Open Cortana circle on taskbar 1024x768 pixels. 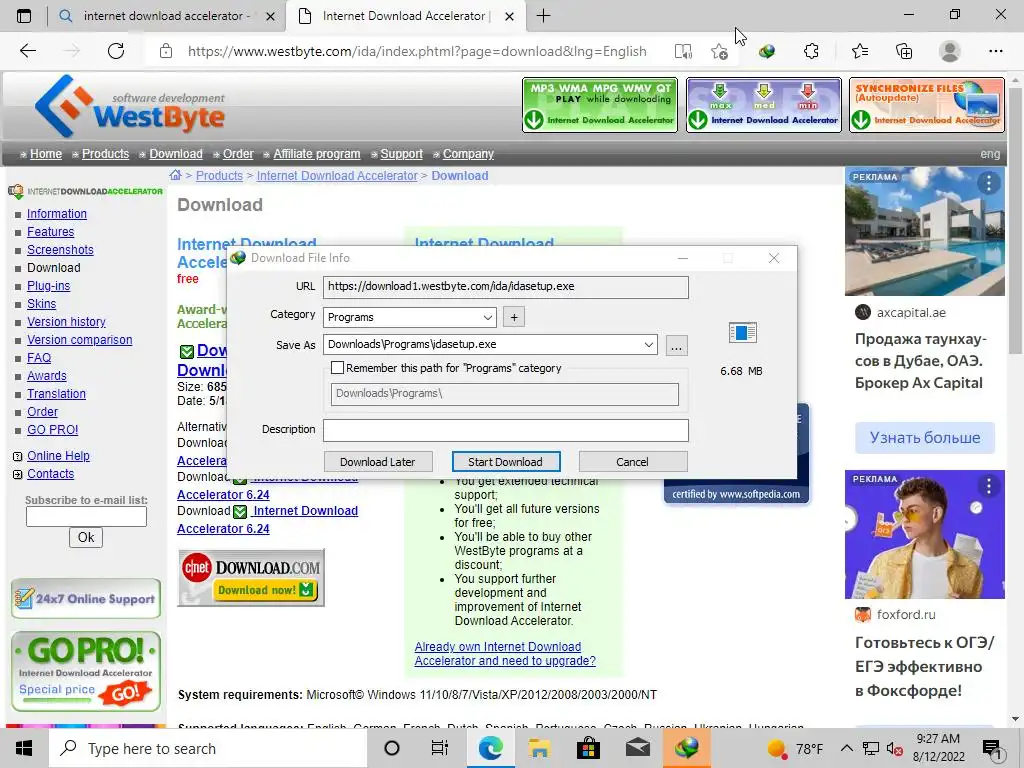[392, 748]
